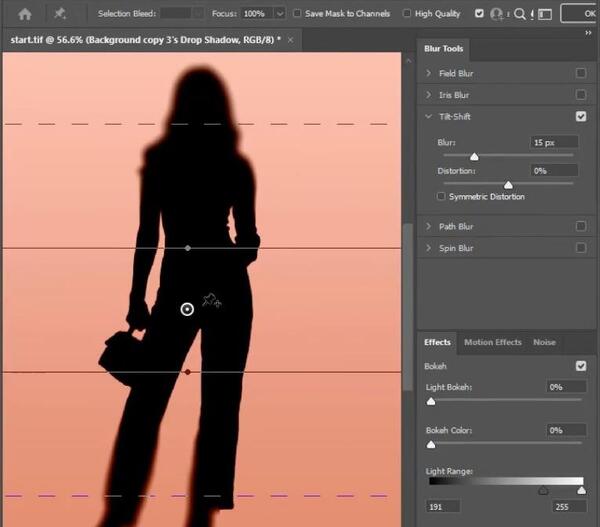Screen dimensions: 600x527
Task: Expand the Iris Blur section
Action: click(x=428, y=95)
